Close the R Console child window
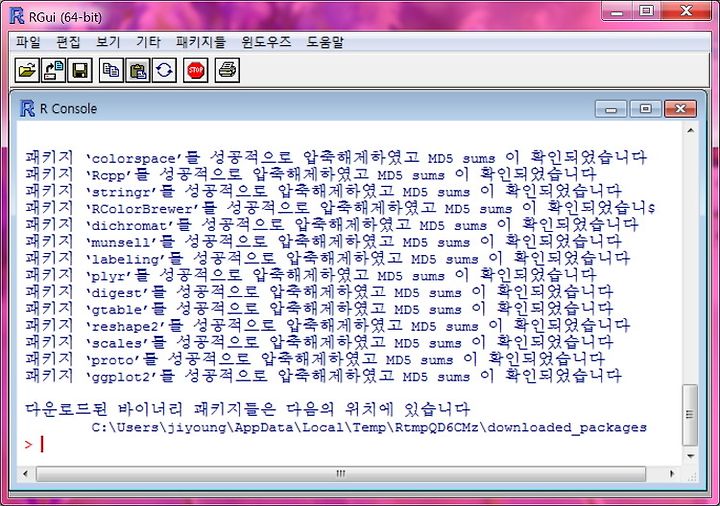720x506 pixels. click(681, 109)
